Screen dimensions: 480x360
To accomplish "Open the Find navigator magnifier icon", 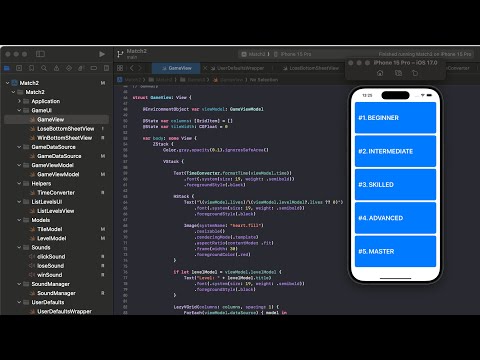I will 44,68.
